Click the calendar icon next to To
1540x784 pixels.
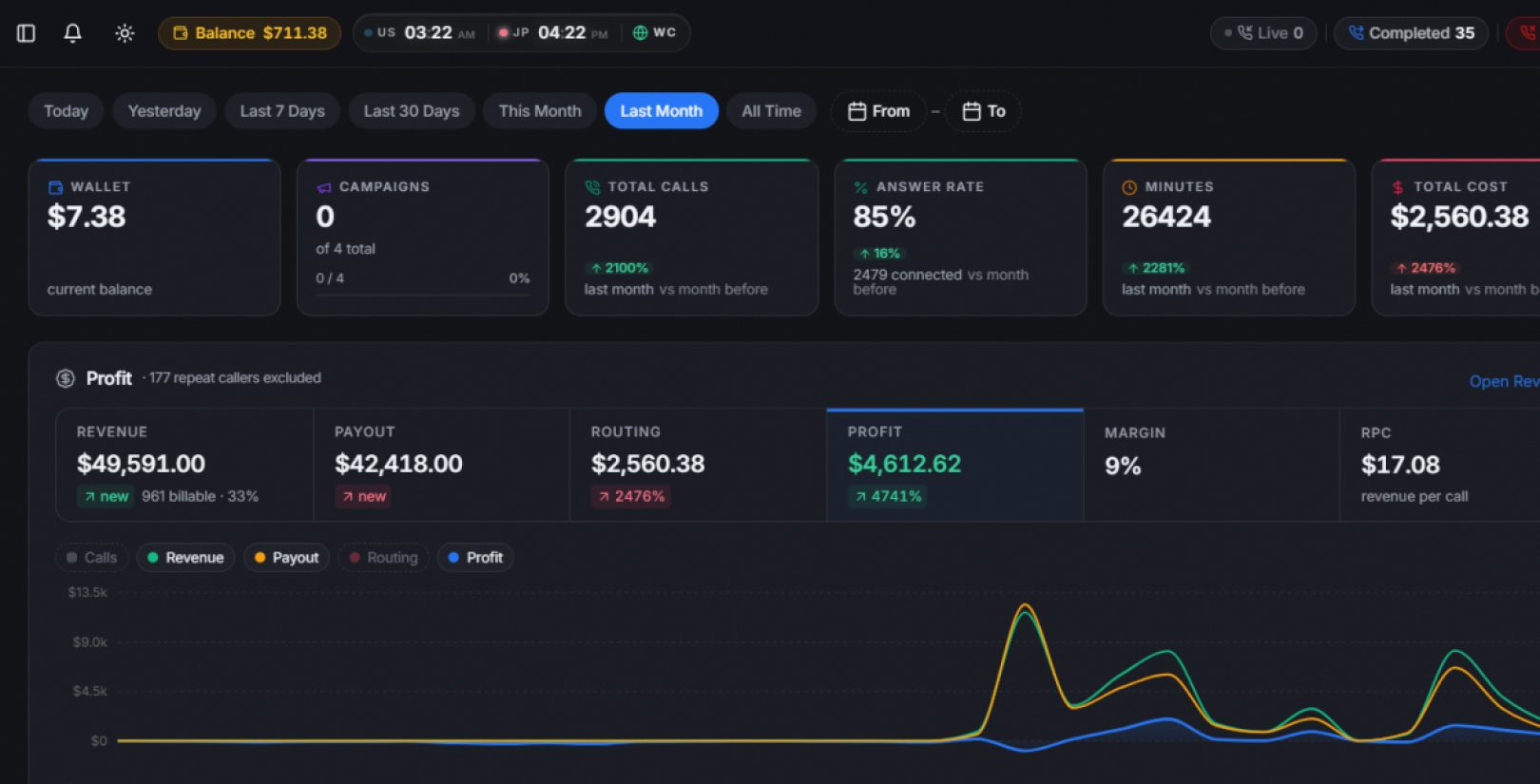click(971, 111)
